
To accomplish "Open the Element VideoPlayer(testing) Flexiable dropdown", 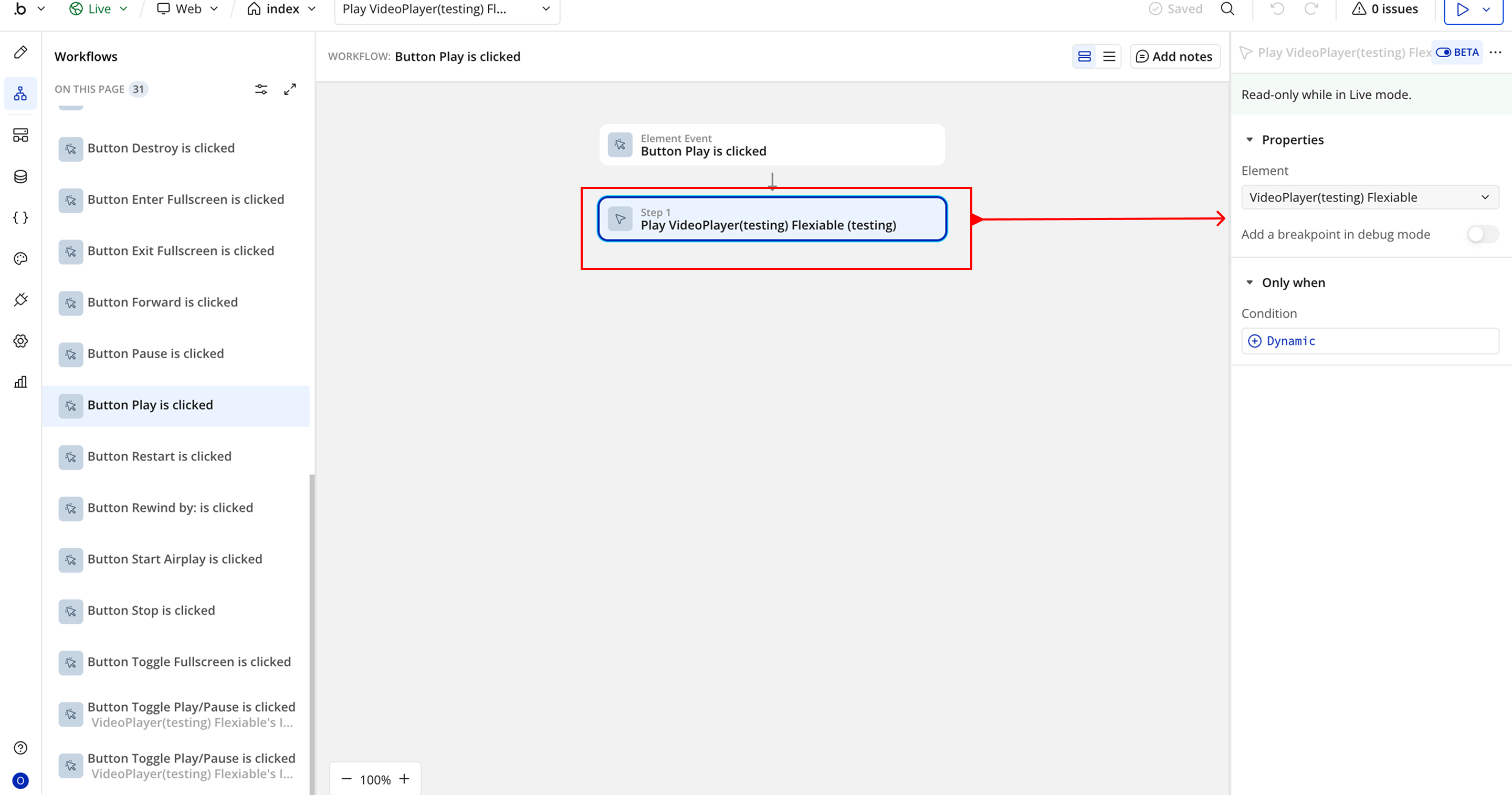I will coord(1369,197).
